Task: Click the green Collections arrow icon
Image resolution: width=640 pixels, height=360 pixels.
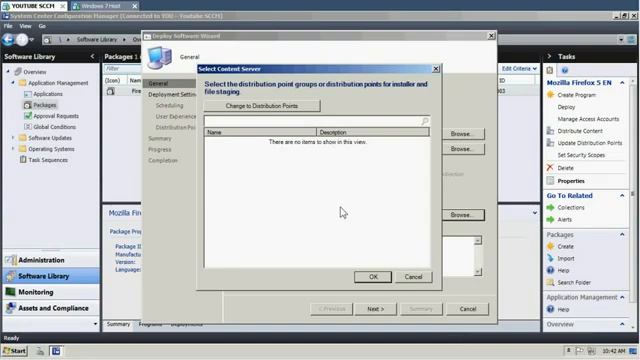Action: point(550,207)
